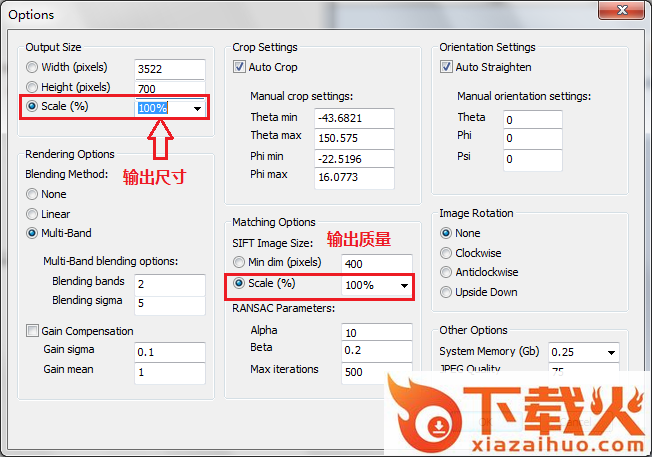This screenshot has height=457, width=652.
Task: Select the Height (pixels) output option
Action: [33, 88]
